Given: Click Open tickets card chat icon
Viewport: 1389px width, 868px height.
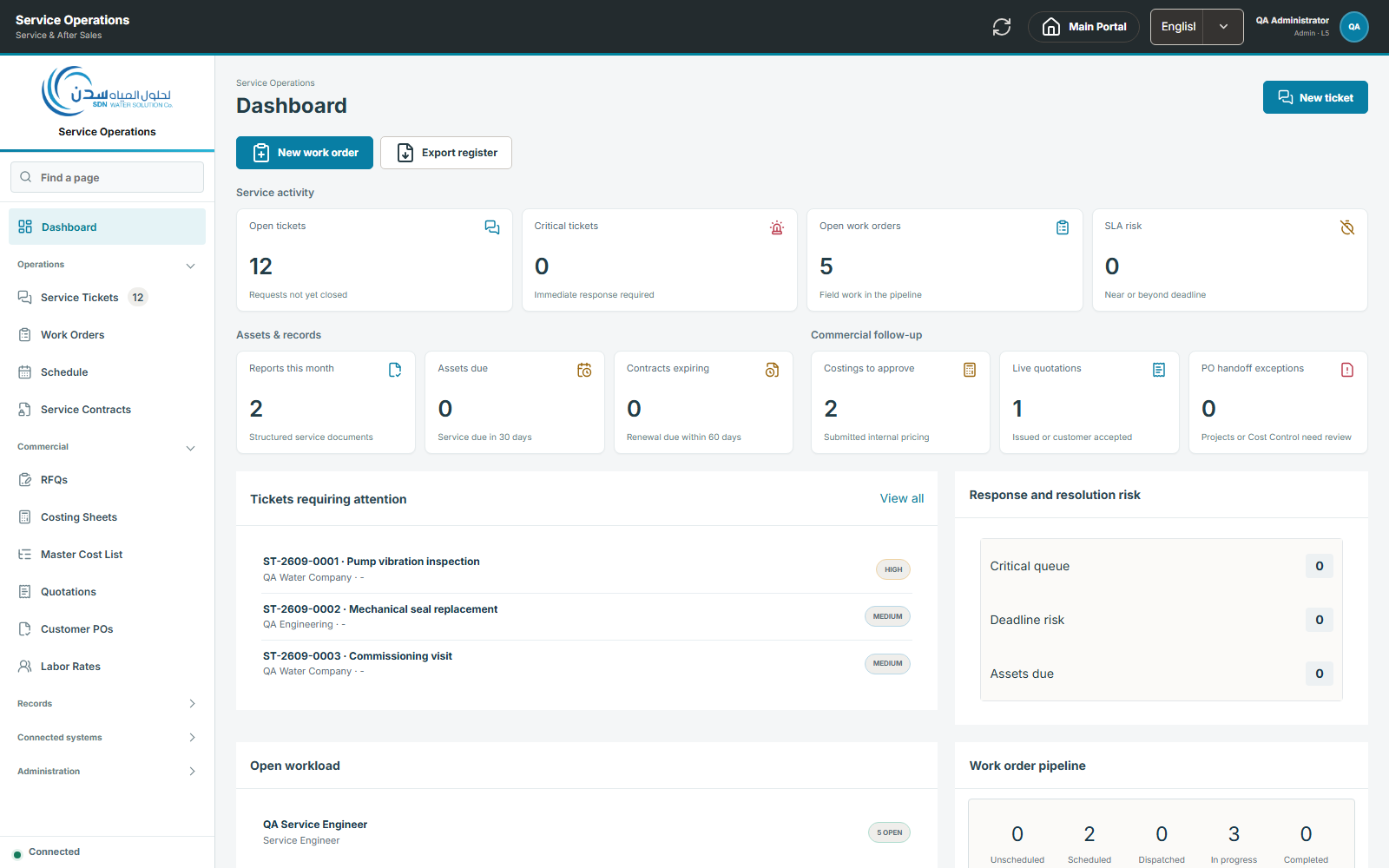Looking at the screenshot, I should pos(492,227).
